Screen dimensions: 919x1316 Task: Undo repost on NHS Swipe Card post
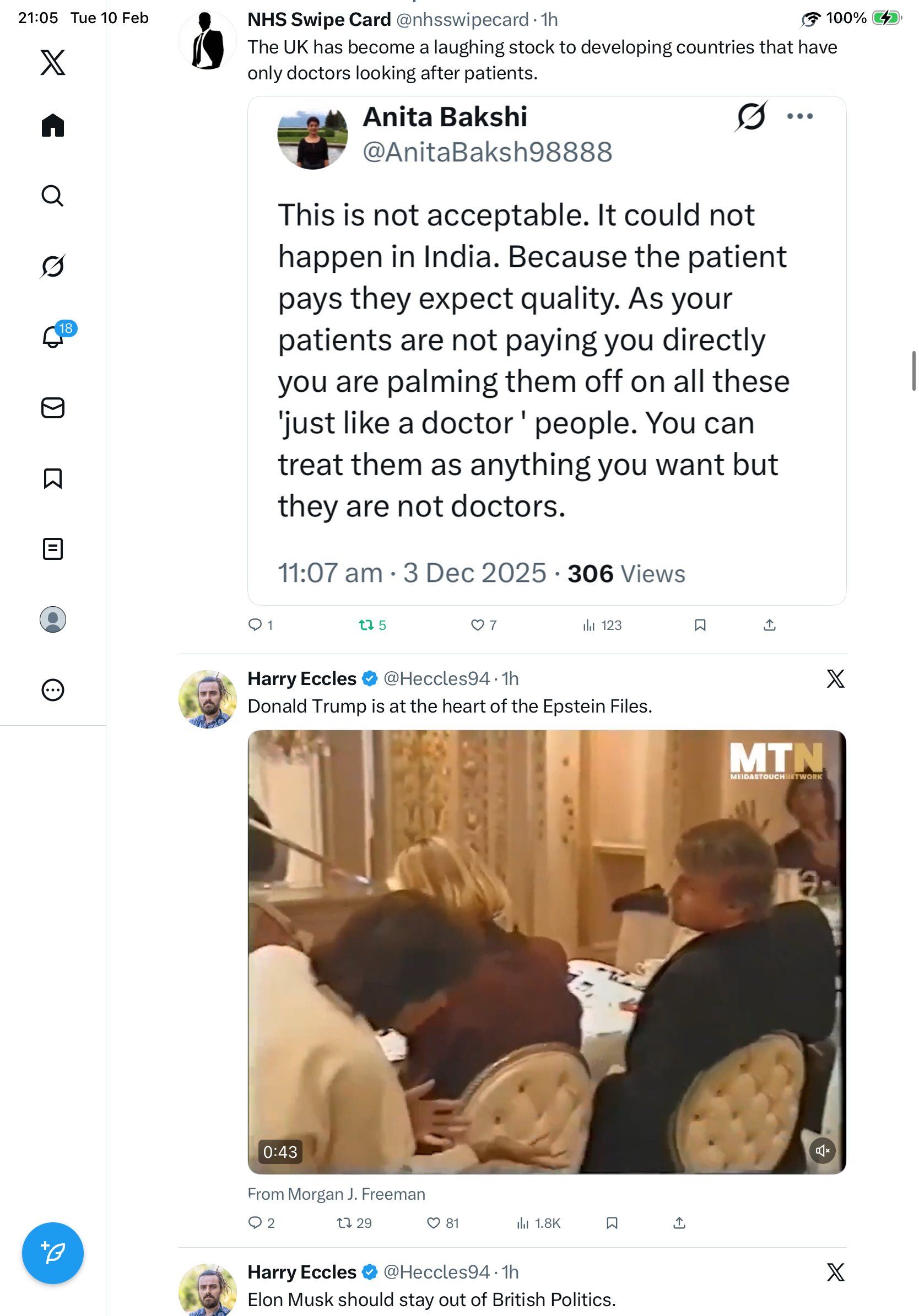point(366,625)
